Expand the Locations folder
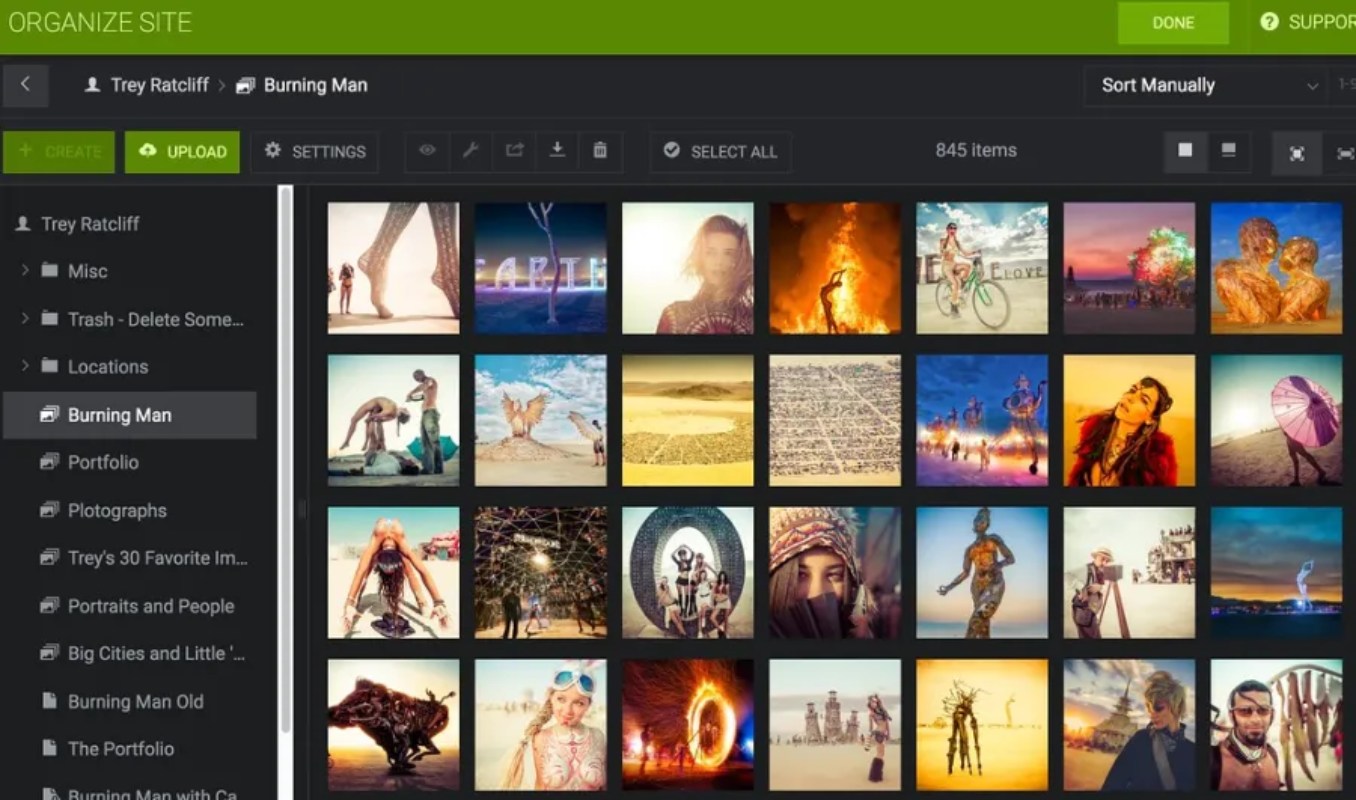Viewport: 1356px width, 800px height. (25, 367)
